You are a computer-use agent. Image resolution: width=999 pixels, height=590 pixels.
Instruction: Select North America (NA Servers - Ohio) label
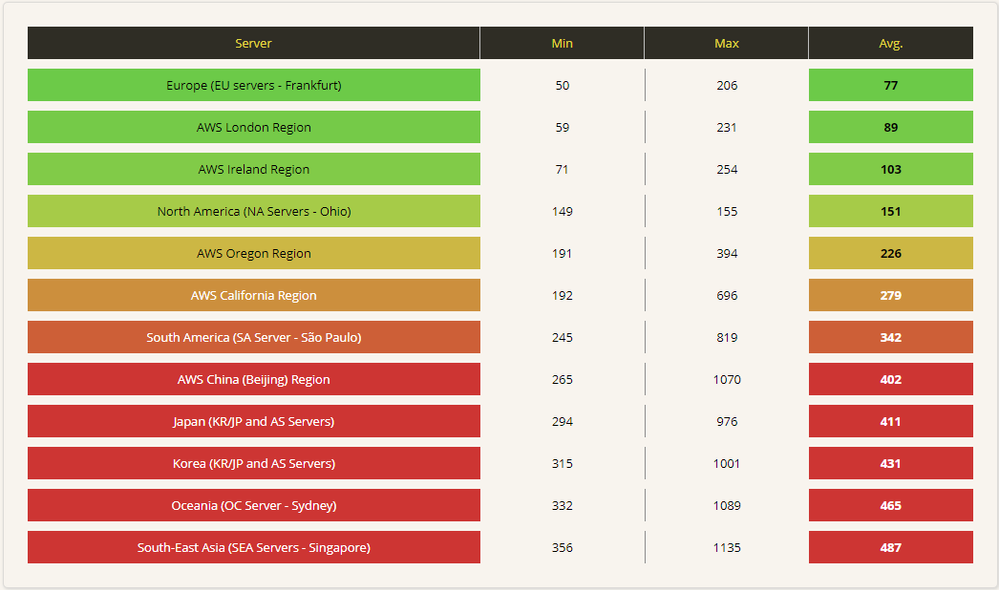254,211
